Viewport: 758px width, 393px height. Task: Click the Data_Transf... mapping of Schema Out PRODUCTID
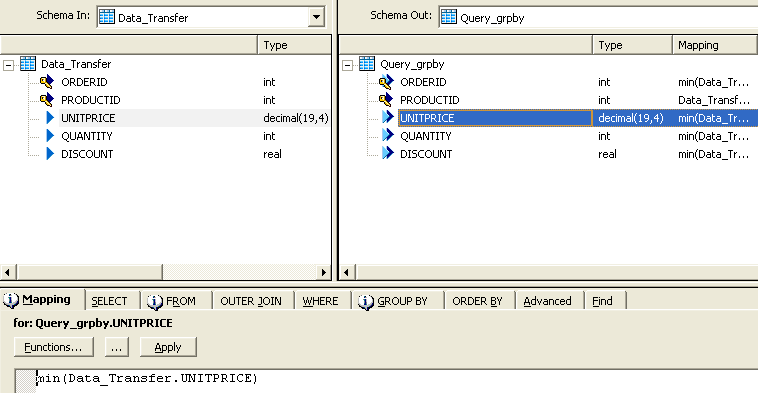pos(714,100)
